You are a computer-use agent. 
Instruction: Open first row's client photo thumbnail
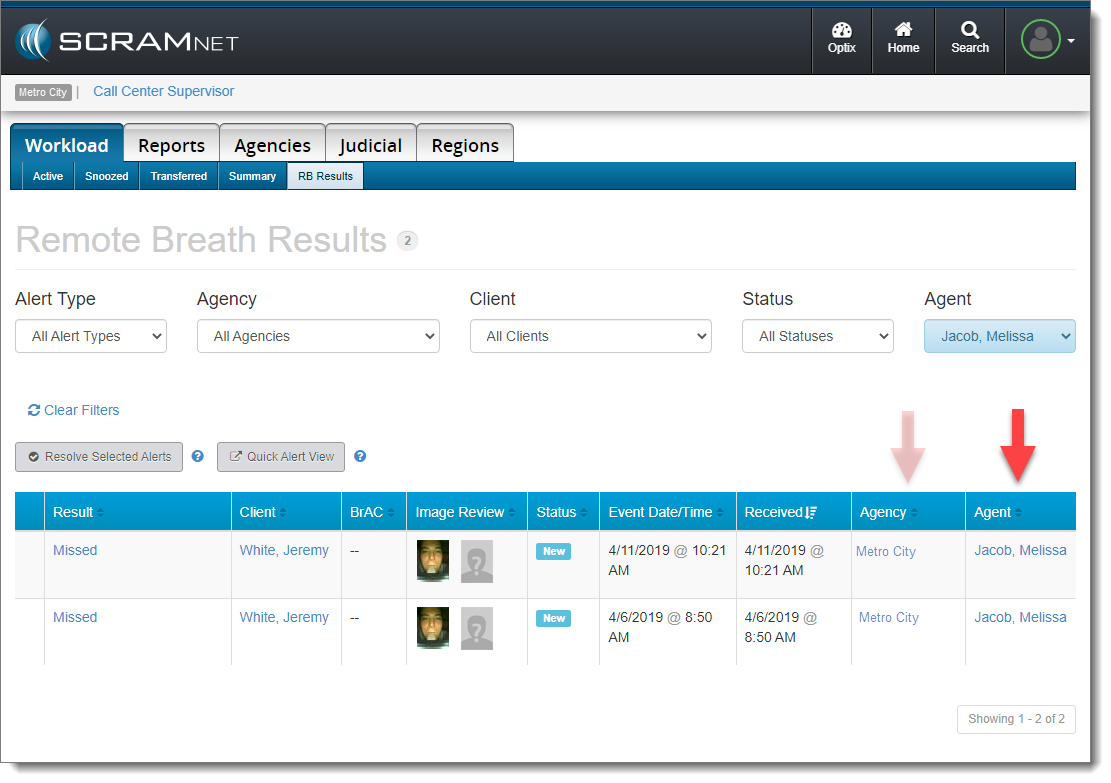coord(433,560)
